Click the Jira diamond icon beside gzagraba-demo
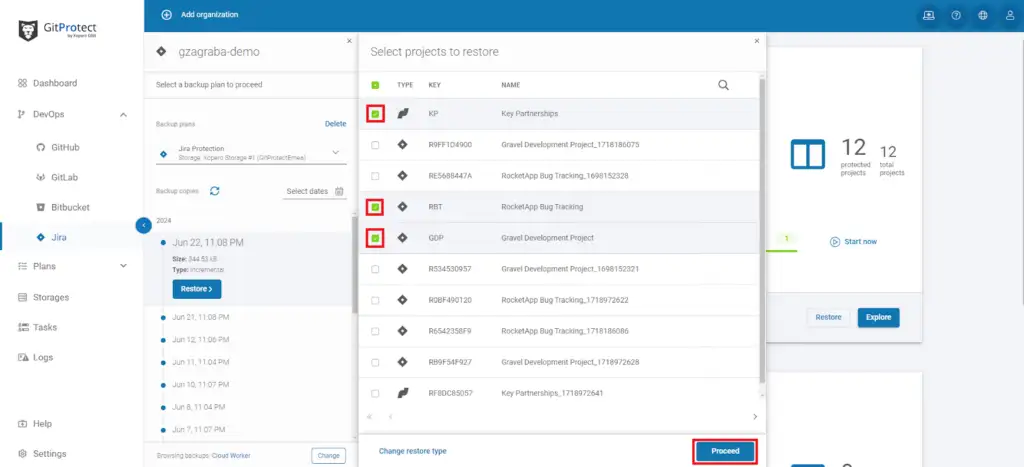The image size is (1024, 467). pyautogui.click(x=161, y=52)
